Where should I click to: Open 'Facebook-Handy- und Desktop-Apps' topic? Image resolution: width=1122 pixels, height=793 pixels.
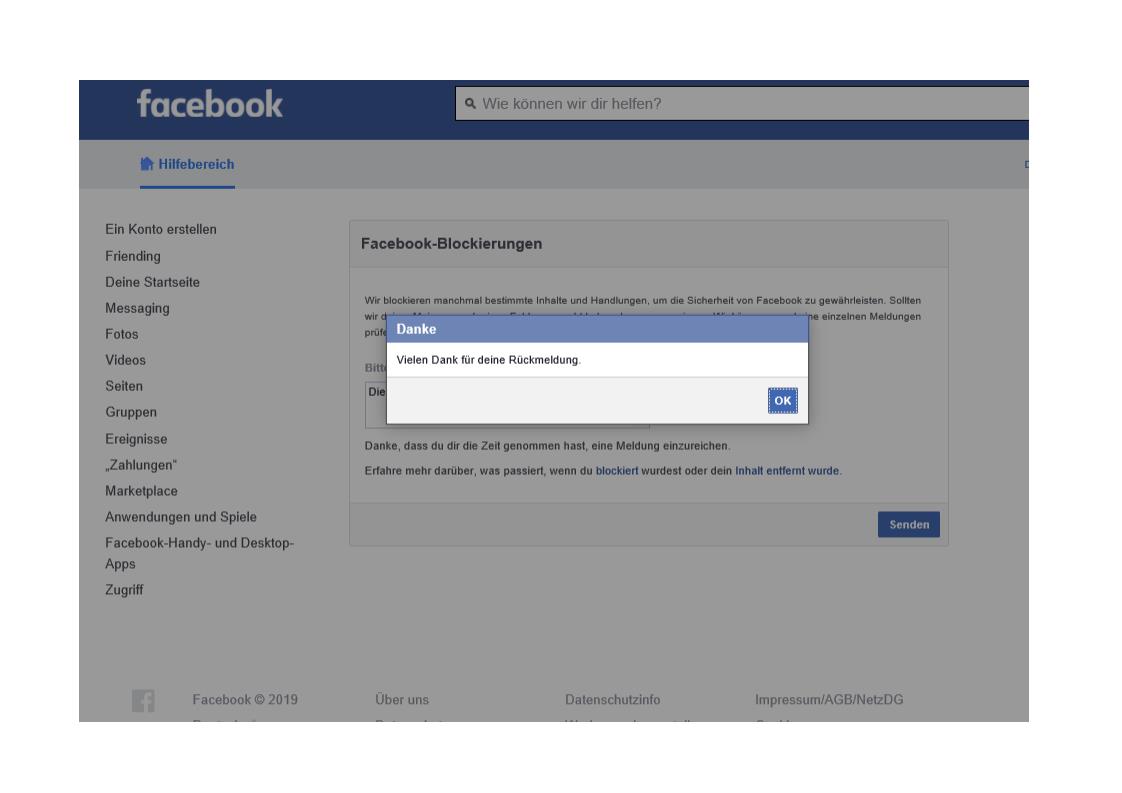point(200,553)
